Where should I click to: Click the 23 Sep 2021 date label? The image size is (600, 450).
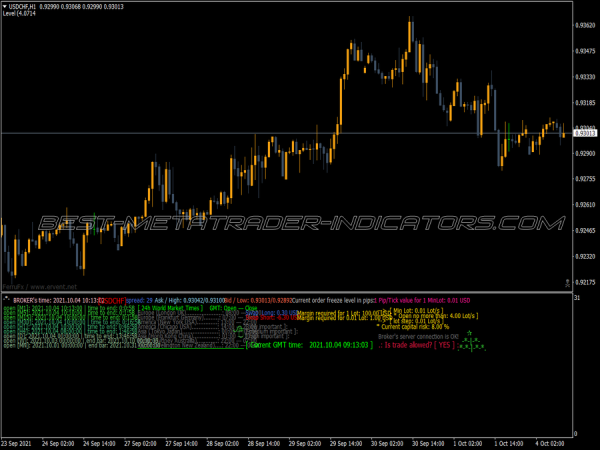click(x=22, y=441)
